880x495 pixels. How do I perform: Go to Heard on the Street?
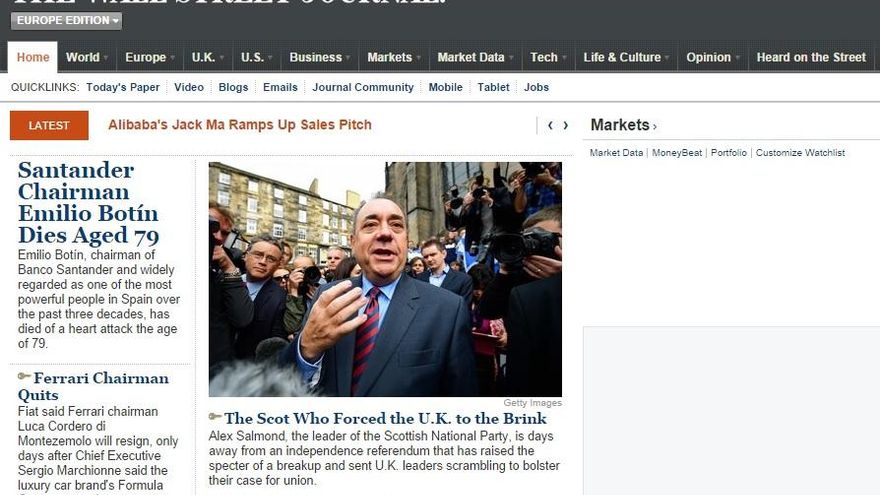coord(811,57)
